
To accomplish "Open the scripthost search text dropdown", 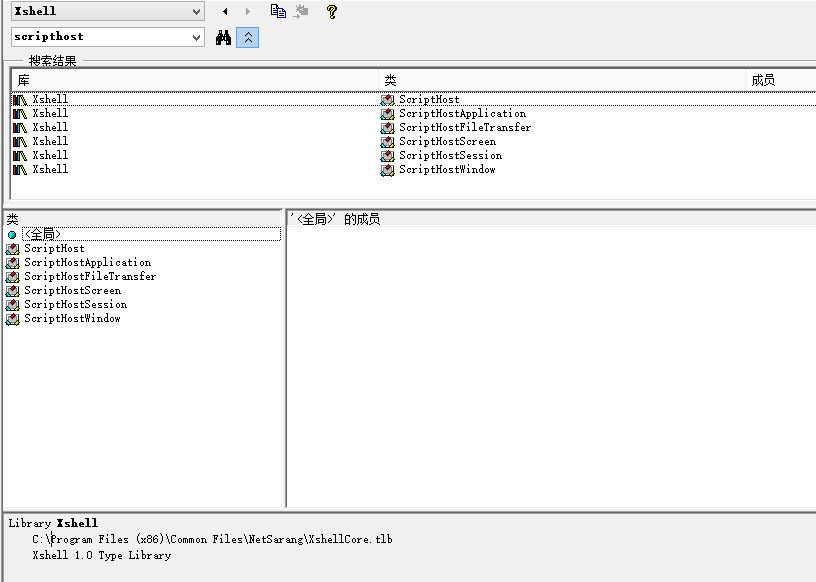I will [x=196, y=37].
